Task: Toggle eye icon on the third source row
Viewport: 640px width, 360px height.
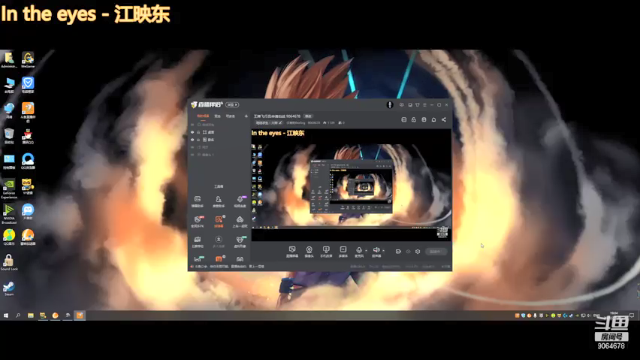Action: [x=193, y=140]
